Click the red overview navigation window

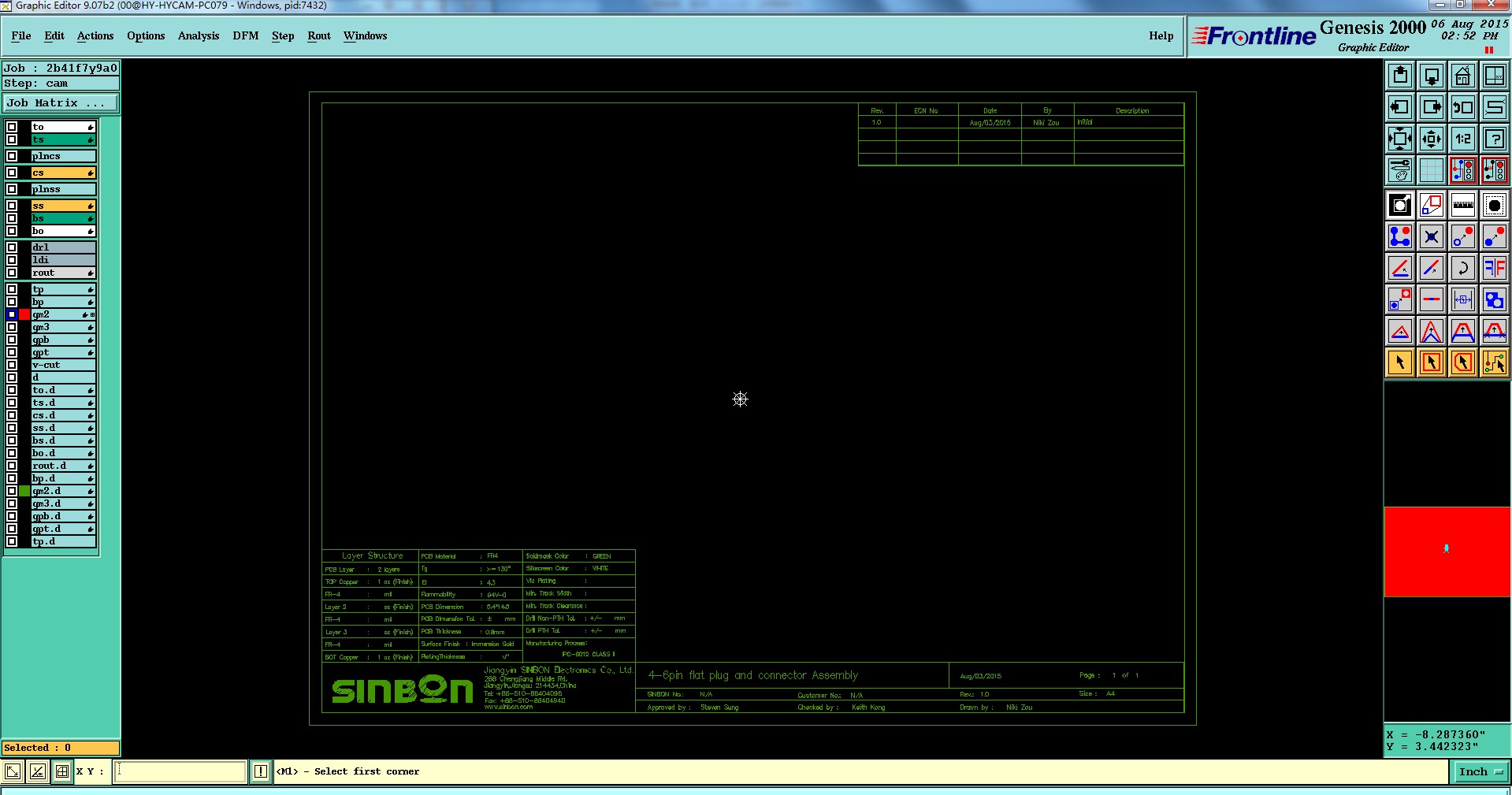point(1447,552)
